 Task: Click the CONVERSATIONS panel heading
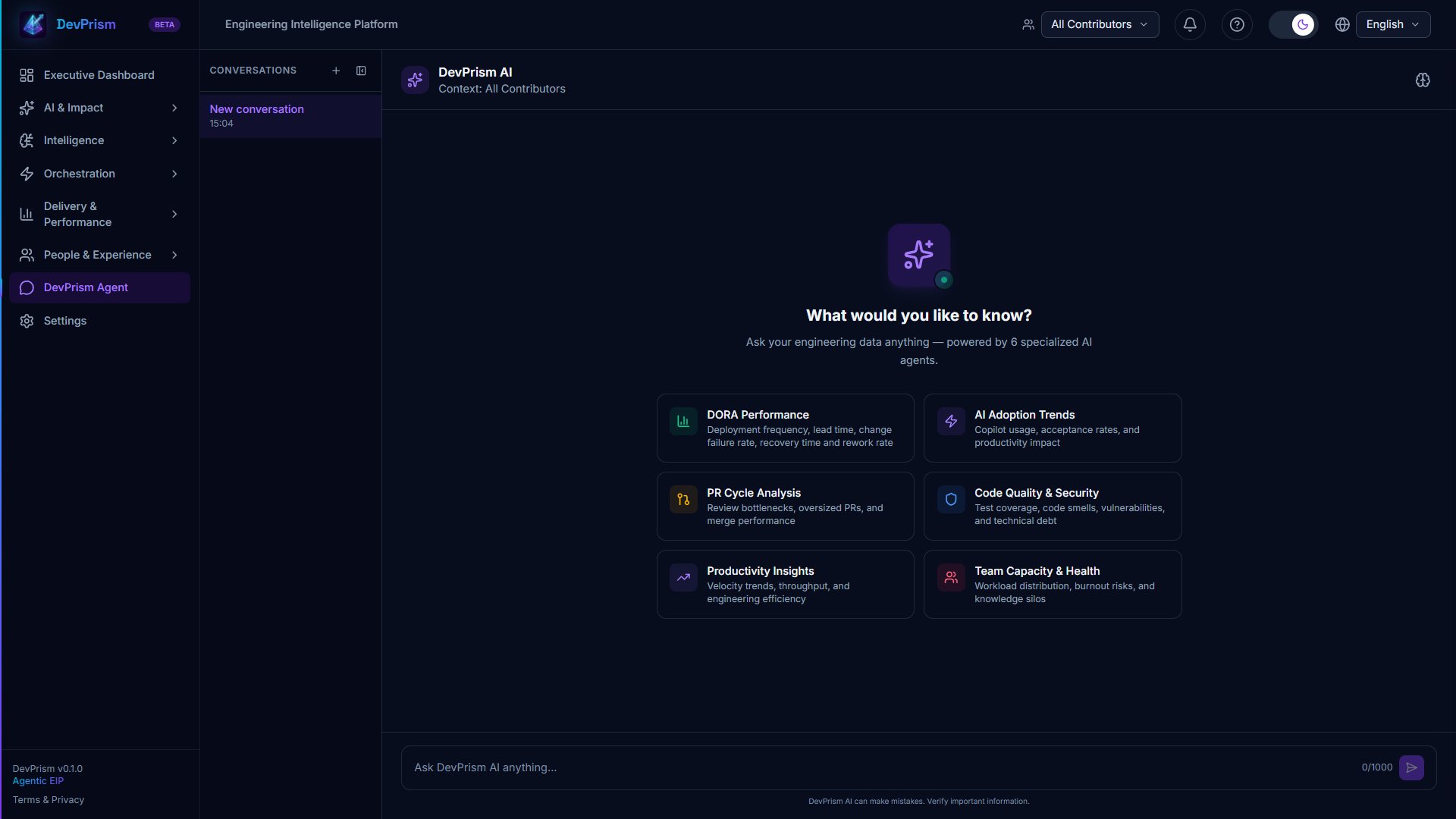tap(253, 71)
